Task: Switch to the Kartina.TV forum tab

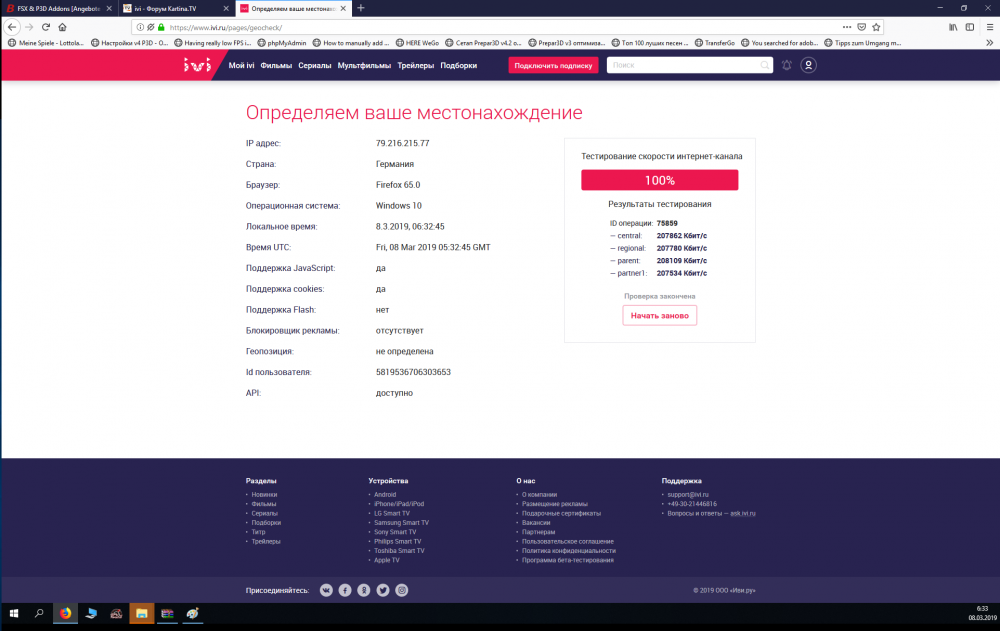Action: [170, 8]
